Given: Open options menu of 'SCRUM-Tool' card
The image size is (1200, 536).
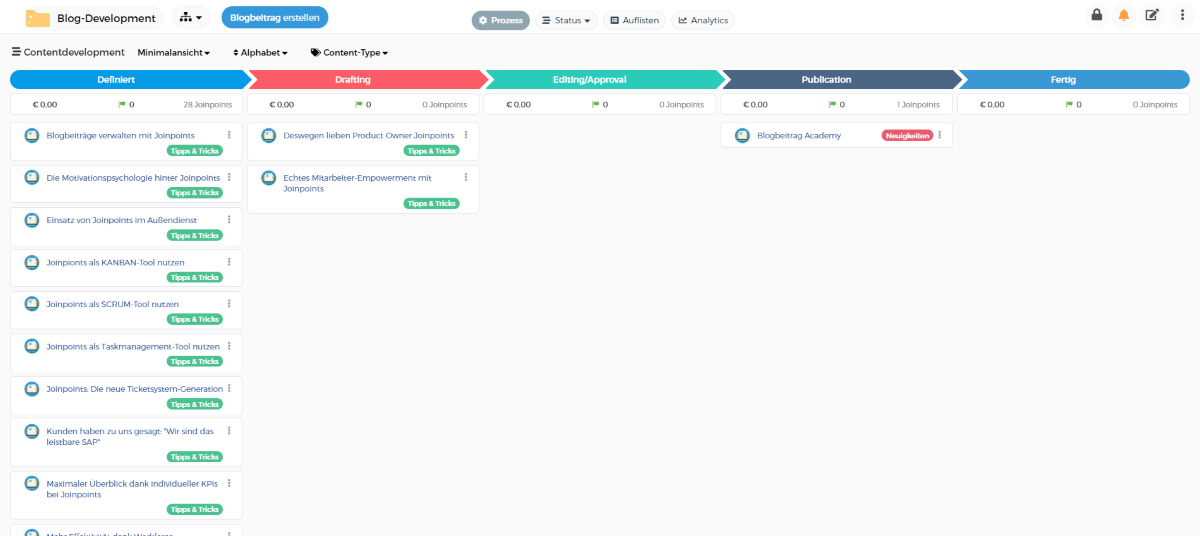Looking at the screenshot, I should point(229,304).
